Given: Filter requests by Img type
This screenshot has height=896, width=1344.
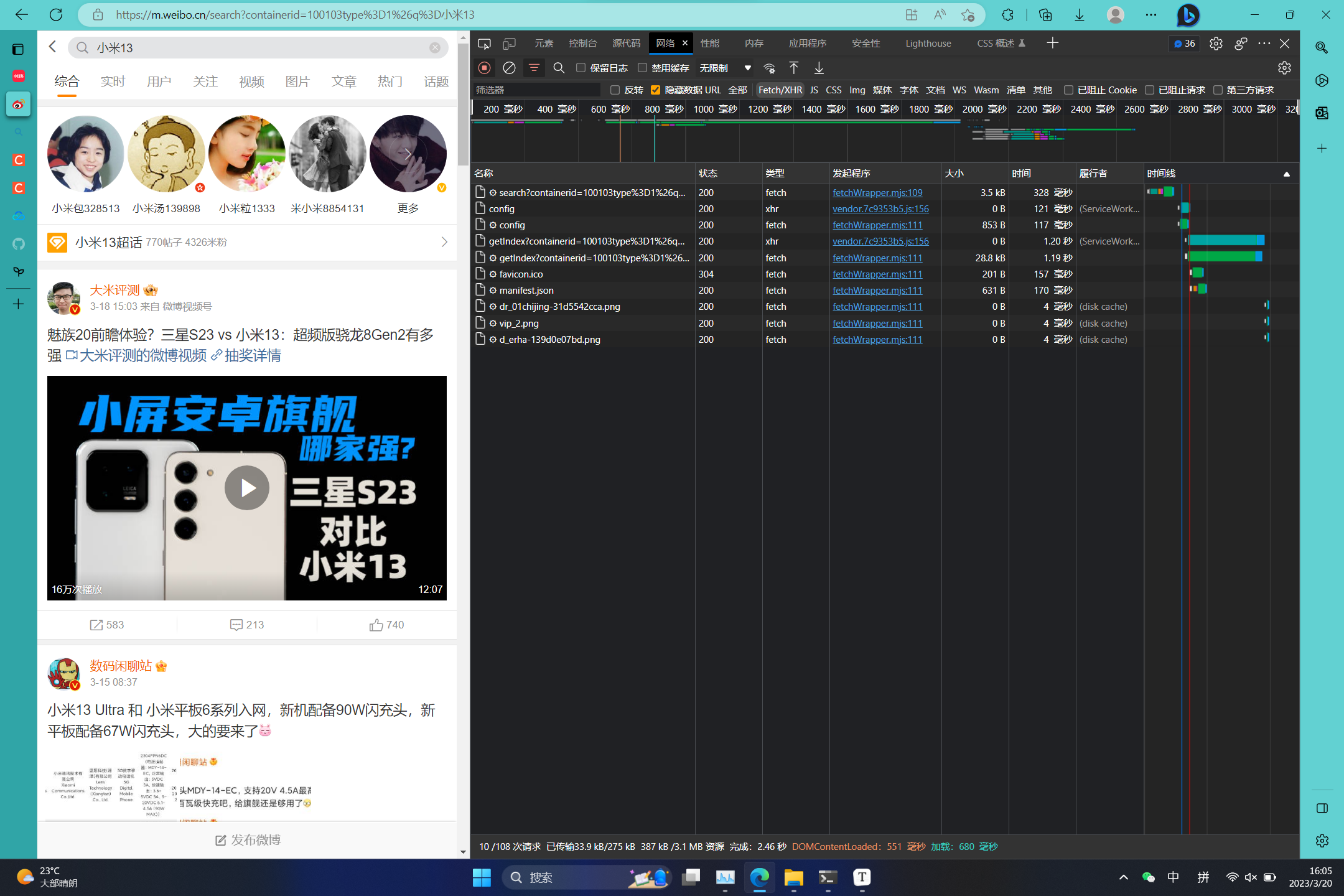Looking at the screenshot, I should point(857,90).
